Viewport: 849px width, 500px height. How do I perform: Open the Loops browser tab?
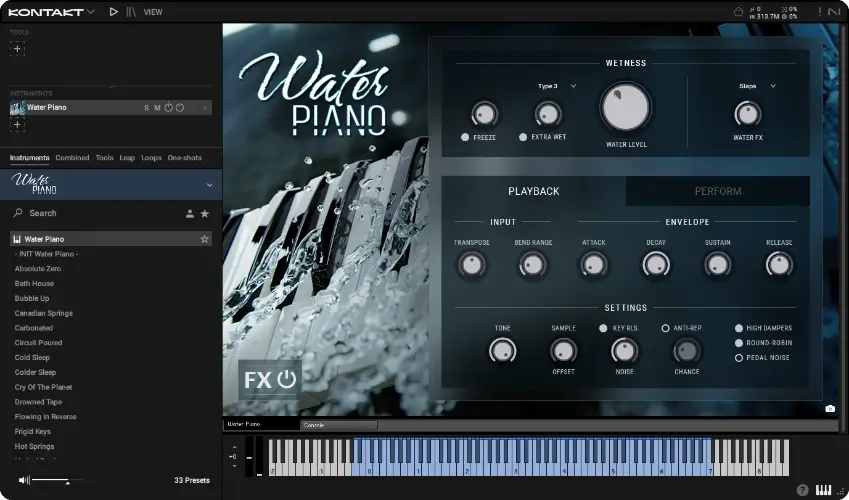(x=151, y=158)
